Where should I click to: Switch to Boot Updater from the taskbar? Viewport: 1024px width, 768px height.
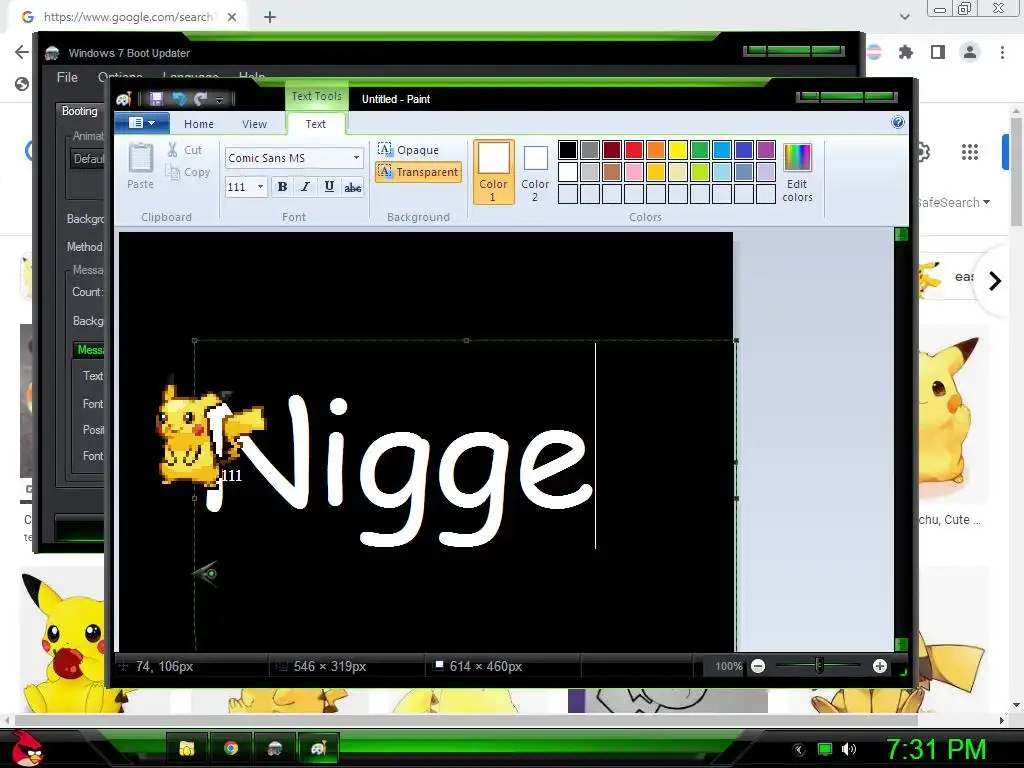pos(274,748)
